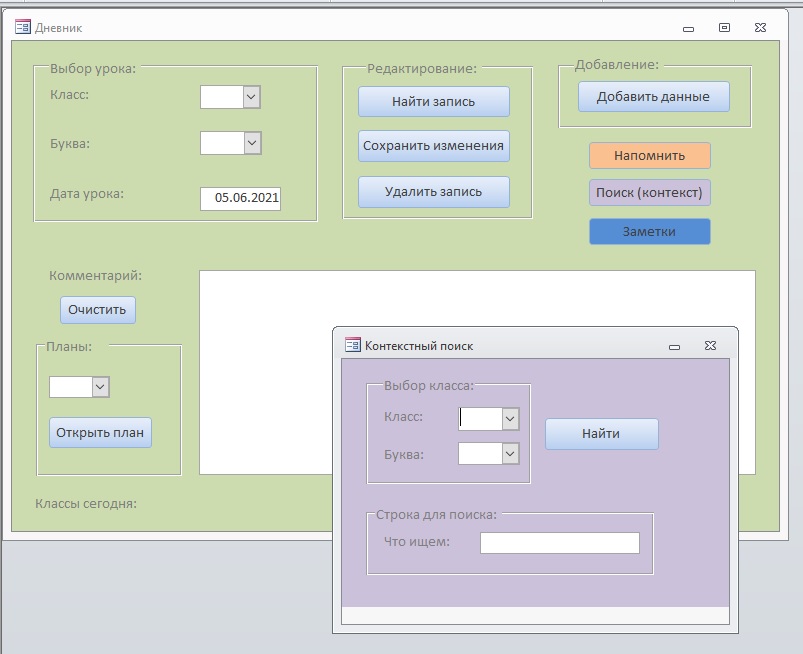Viewport: 803px width, 654px height.
Task: Click the Найти запись button
Action: [434, 101]
